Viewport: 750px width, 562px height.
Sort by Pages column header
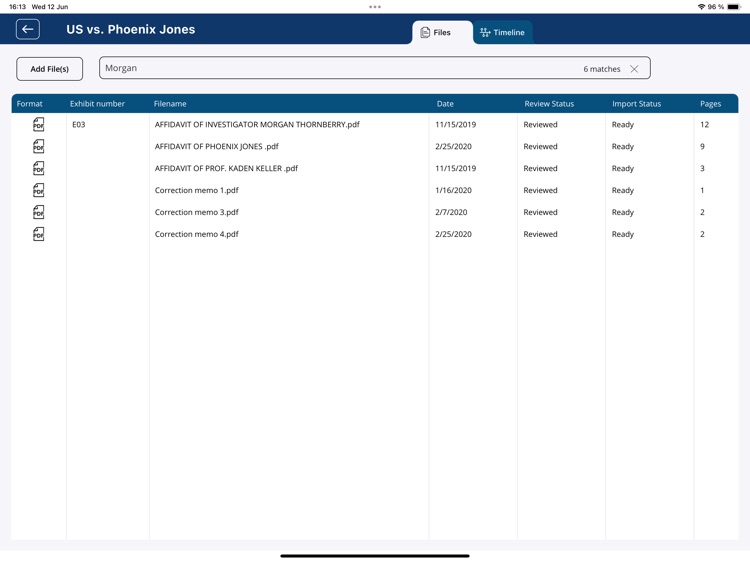710,104
